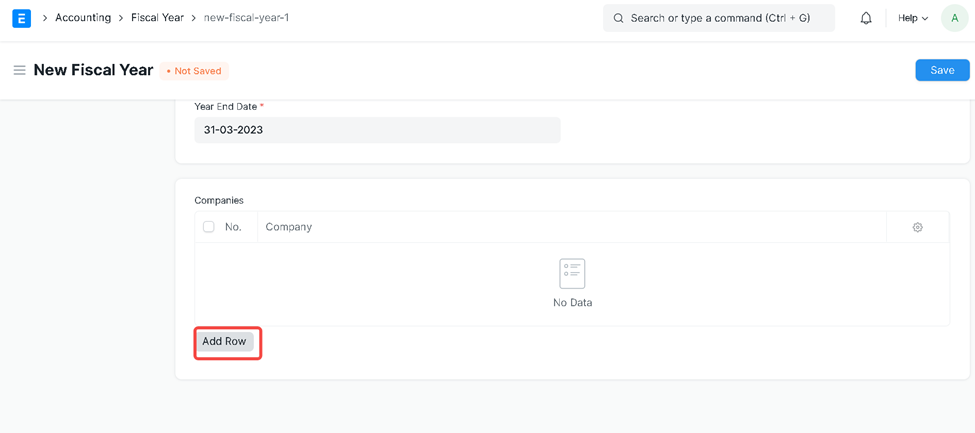Open the user avatar menu
Screen dimensions: 975x433
pyautogui.click(x=954, y=18)
